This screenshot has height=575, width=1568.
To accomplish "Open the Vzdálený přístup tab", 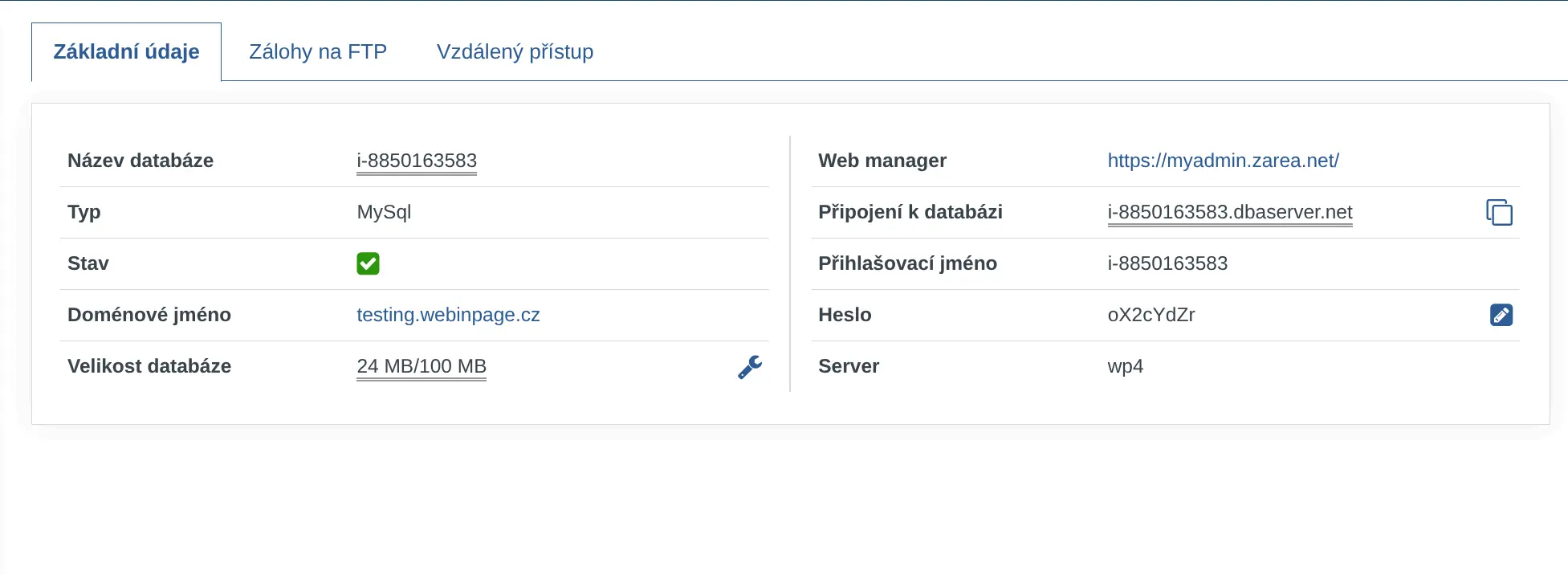I will coord(515,51).
